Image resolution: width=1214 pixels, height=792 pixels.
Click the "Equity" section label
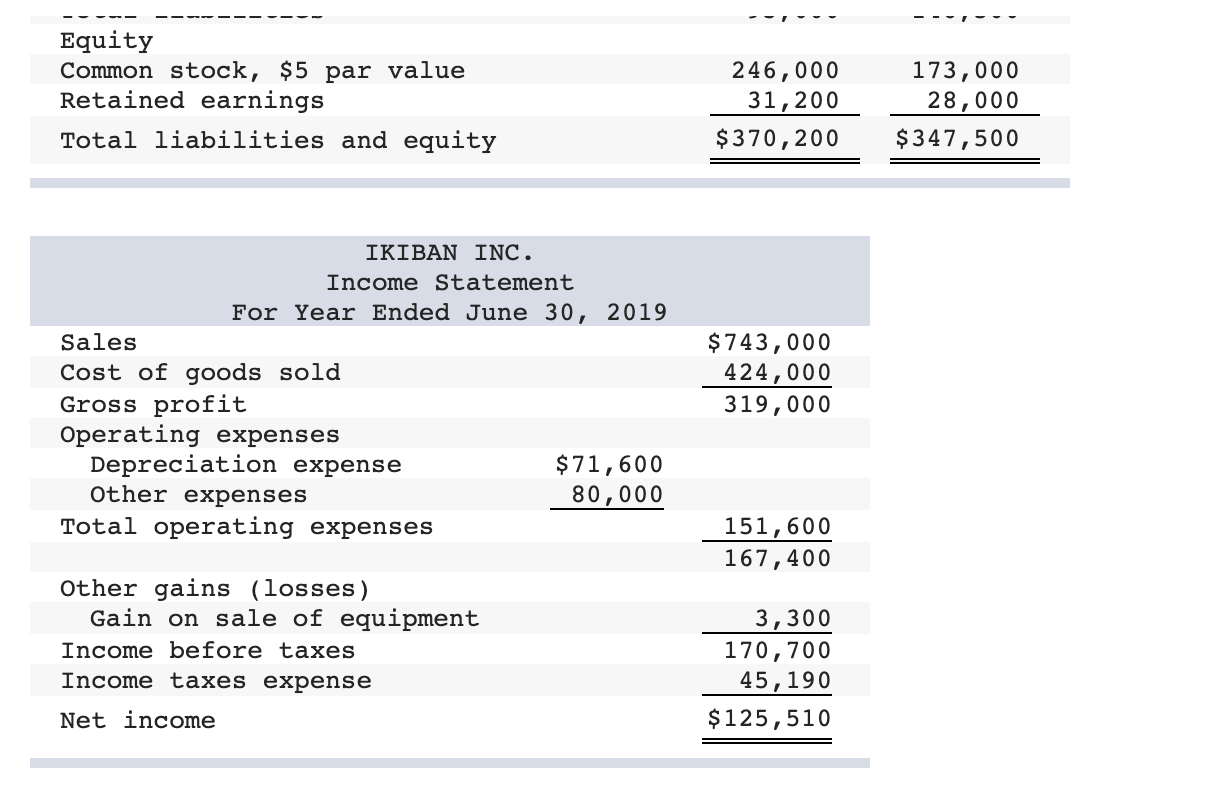[x=107, y=41]
